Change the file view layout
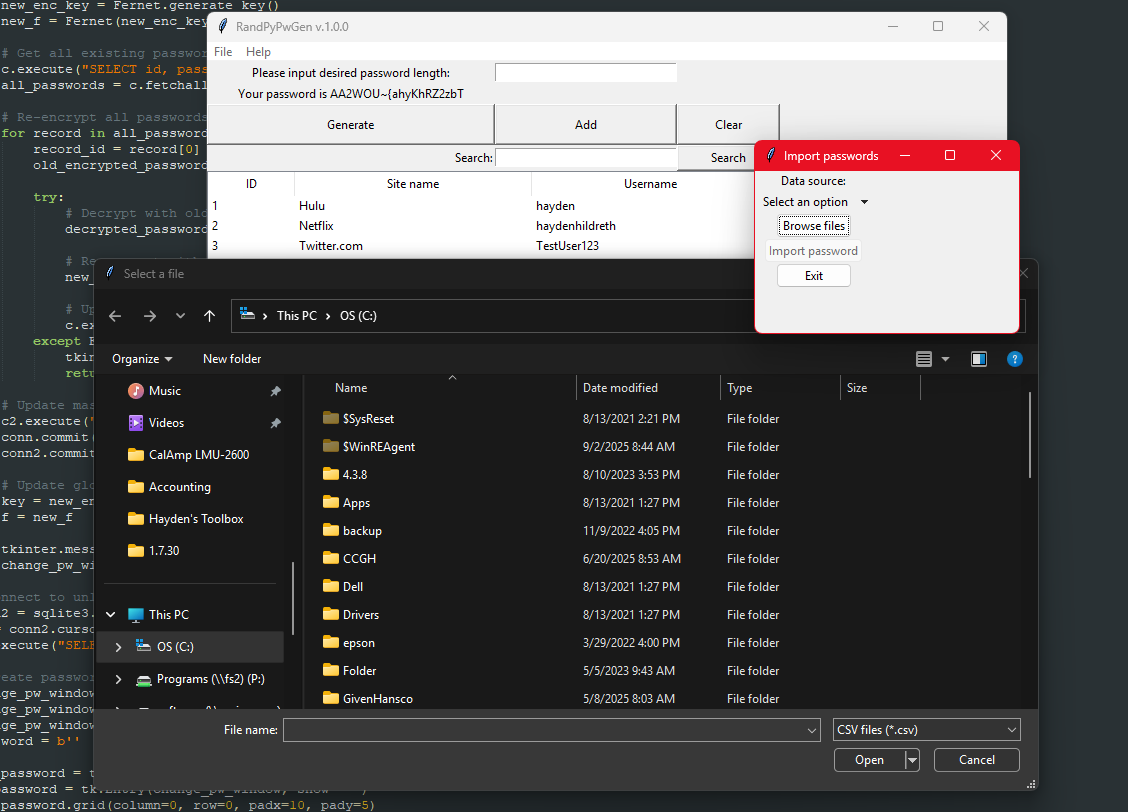 (924, 359)
